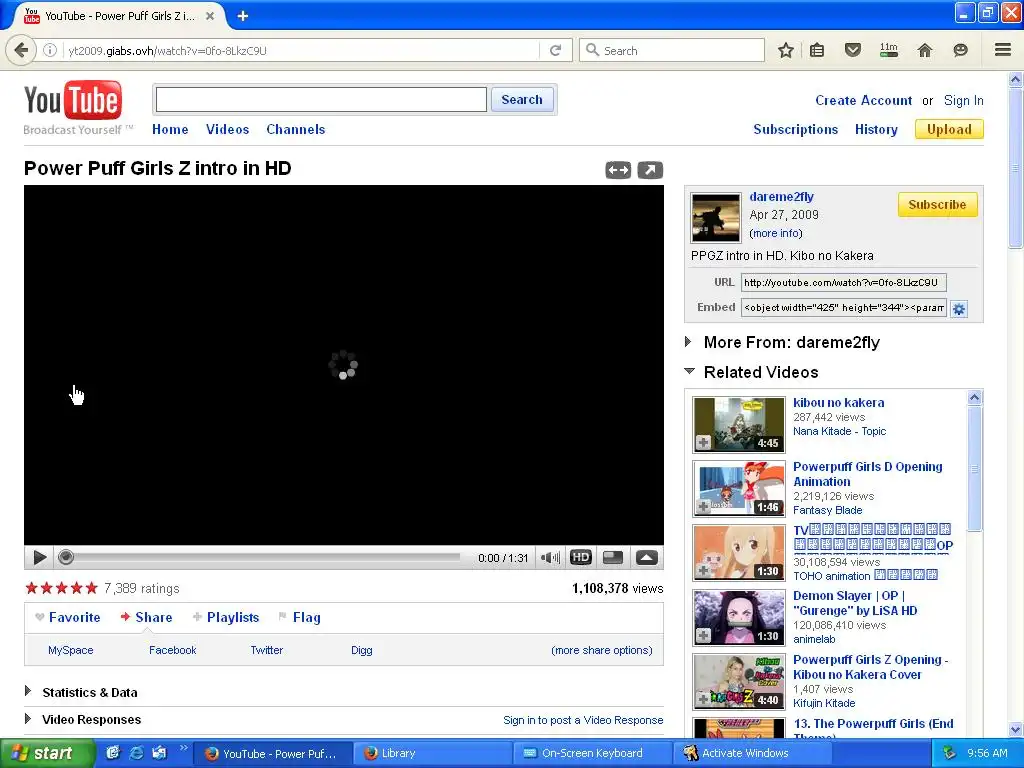The width and height of the screenshot is (1024, 768).
Task: Open the downloads indicator showing 11m
Action: (x=889, y=50)
